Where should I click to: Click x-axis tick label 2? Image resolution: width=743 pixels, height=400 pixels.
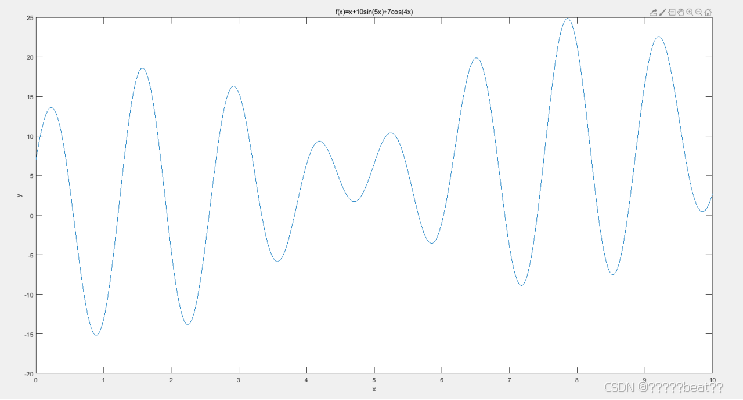pyautogui.click(x=171, y=380)
